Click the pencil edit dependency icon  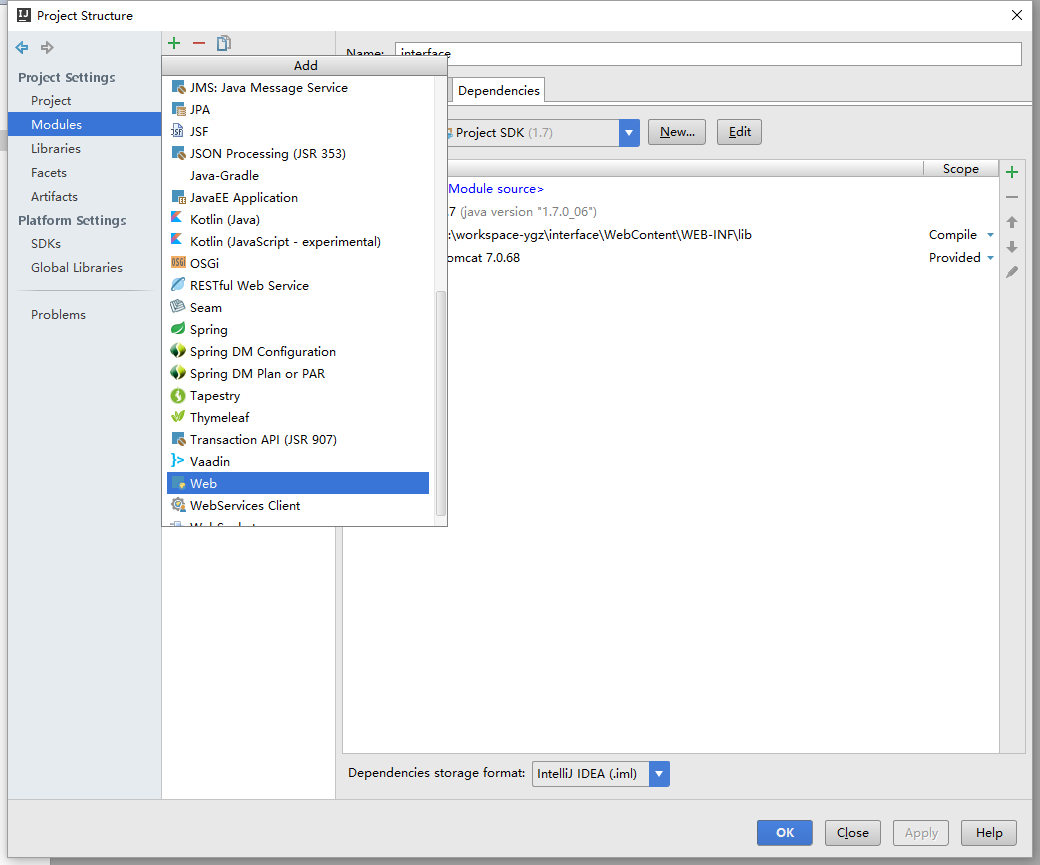(x=1011, y=272)
